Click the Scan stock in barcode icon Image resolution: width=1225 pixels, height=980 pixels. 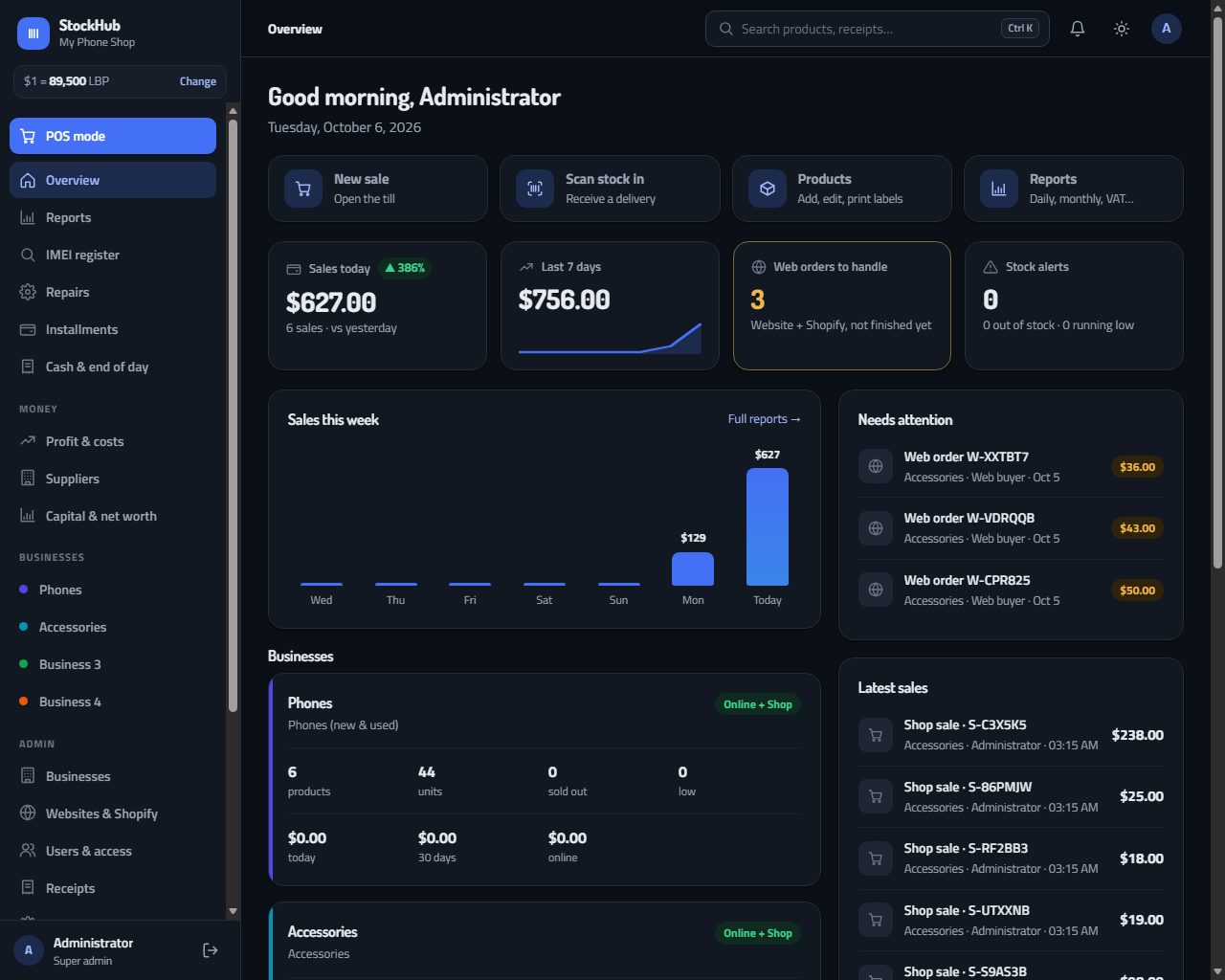click(535, 189)
